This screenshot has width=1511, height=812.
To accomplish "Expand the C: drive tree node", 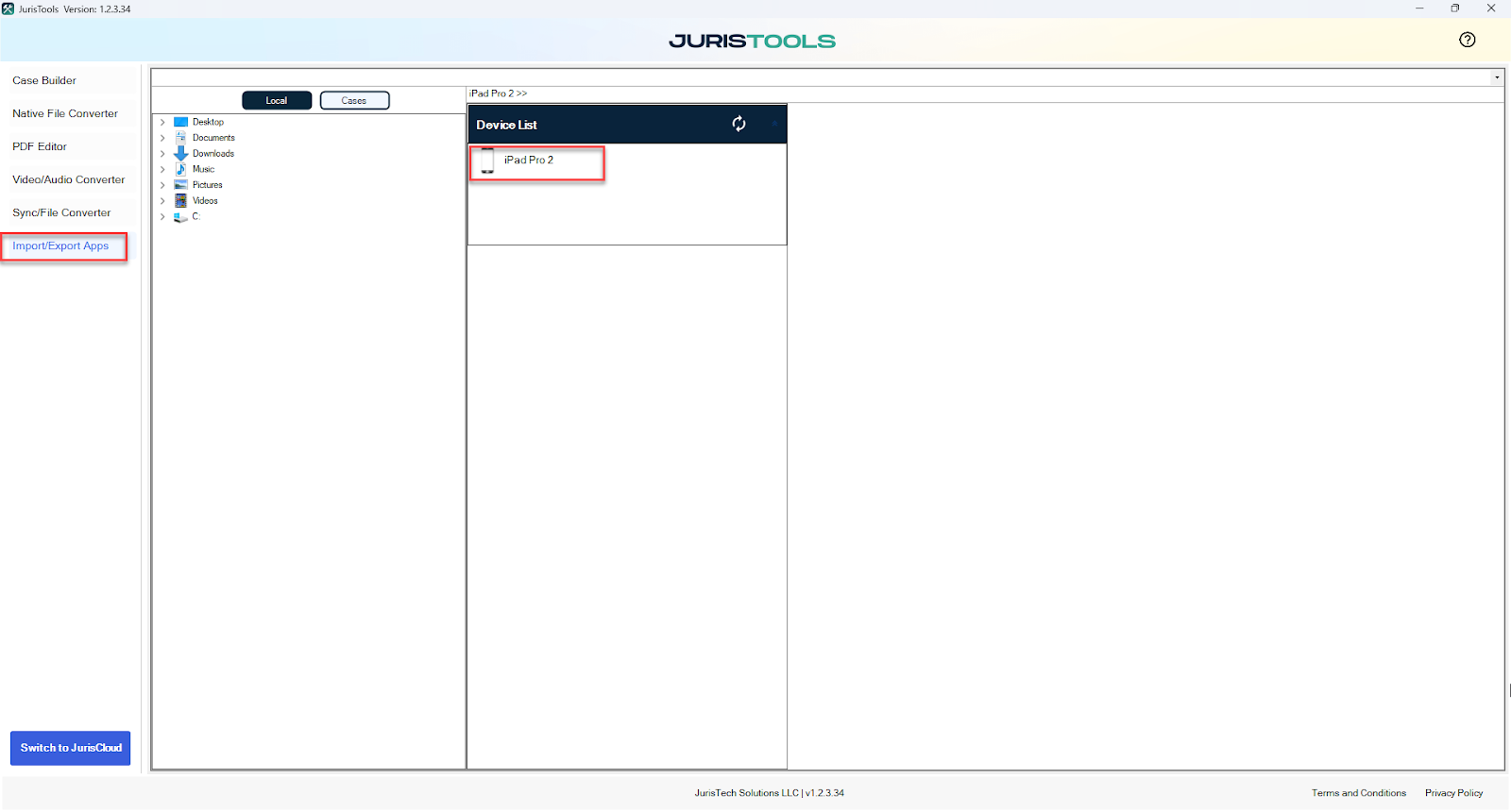I will 162,216.
